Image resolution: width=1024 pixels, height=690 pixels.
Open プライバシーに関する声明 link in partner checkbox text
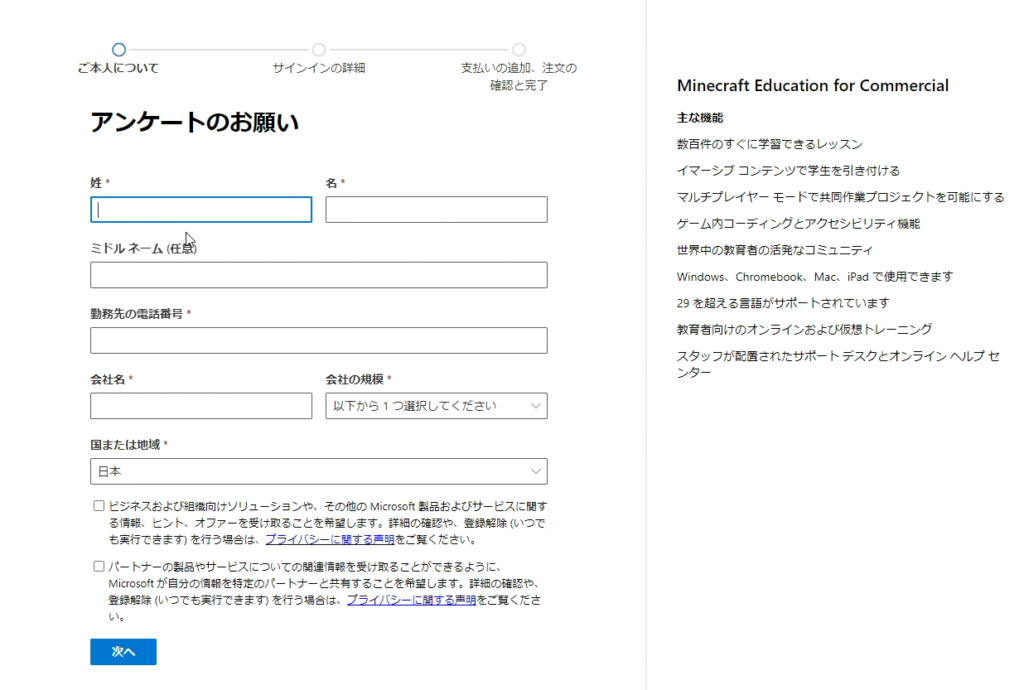(x=411, y=600)
